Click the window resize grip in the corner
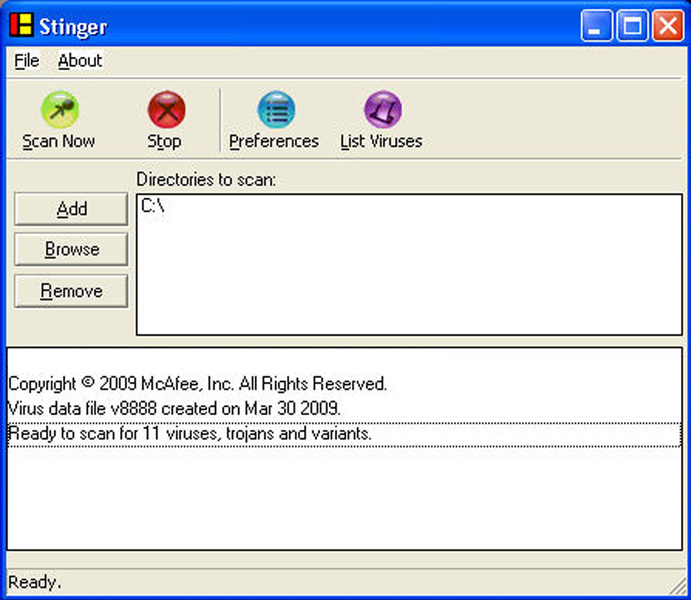The height and width of the screenshot is (600, 691). pos(677,586)
